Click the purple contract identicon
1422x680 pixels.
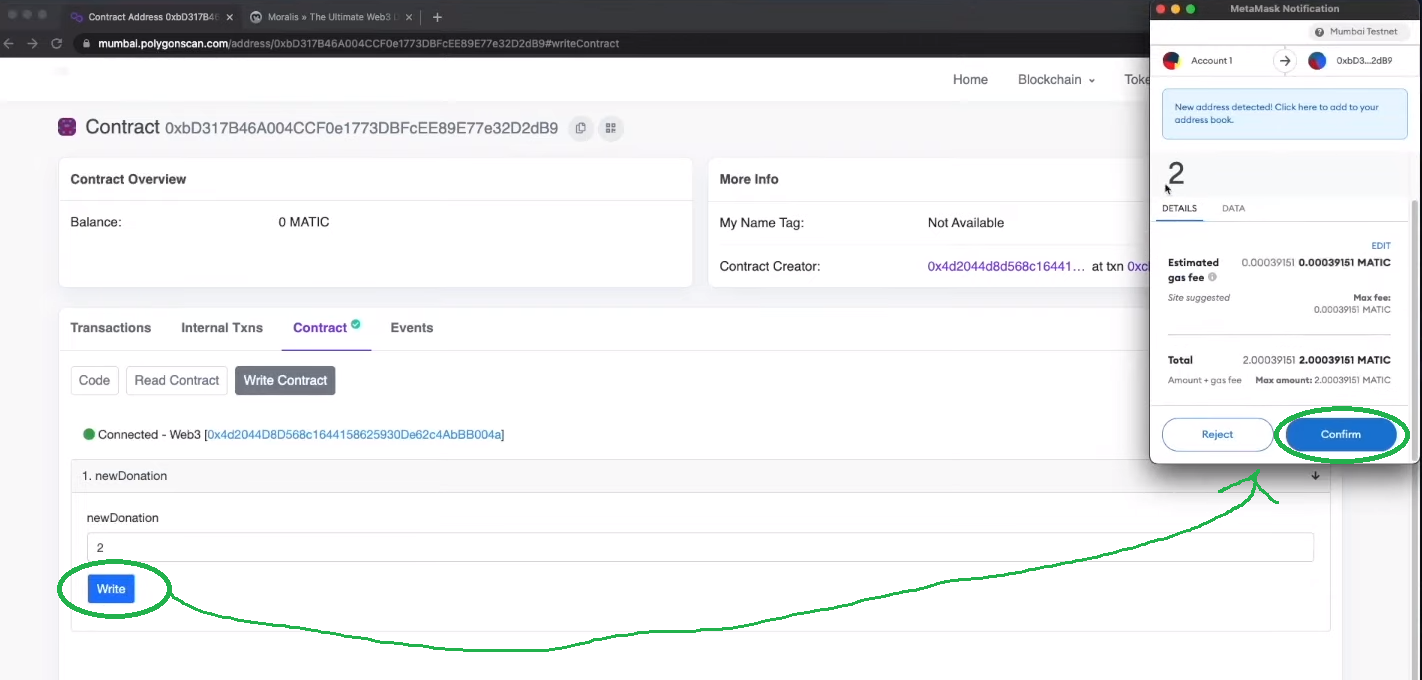[x=67, y=127]
